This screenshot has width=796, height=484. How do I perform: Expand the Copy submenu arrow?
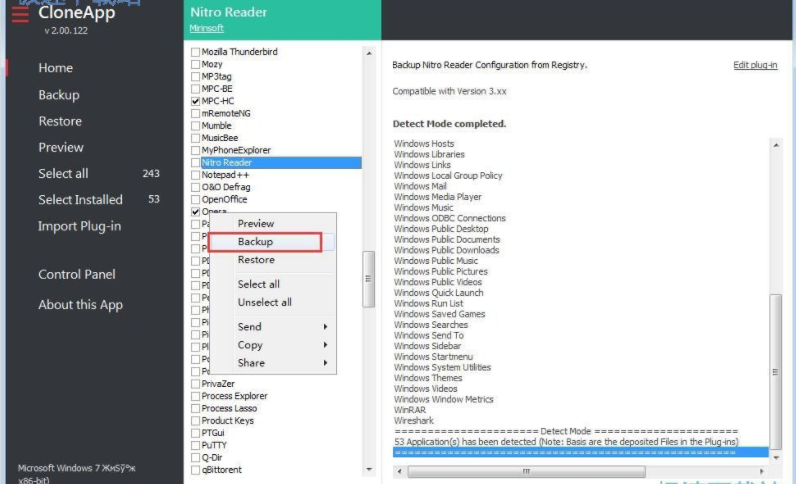[325, 345]
